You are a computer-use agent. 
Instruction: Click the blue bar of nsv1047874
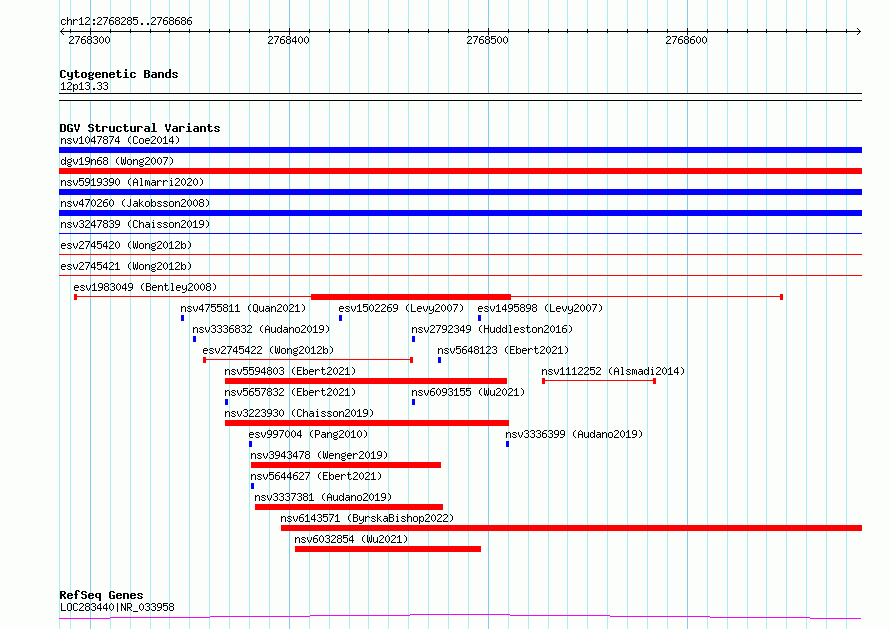coord(460,150)
